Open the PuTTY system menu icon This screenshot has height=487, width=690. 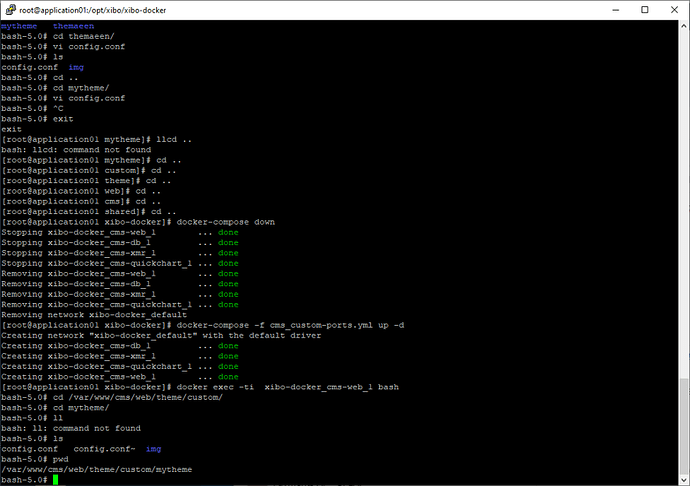click(x=12, y=10)
